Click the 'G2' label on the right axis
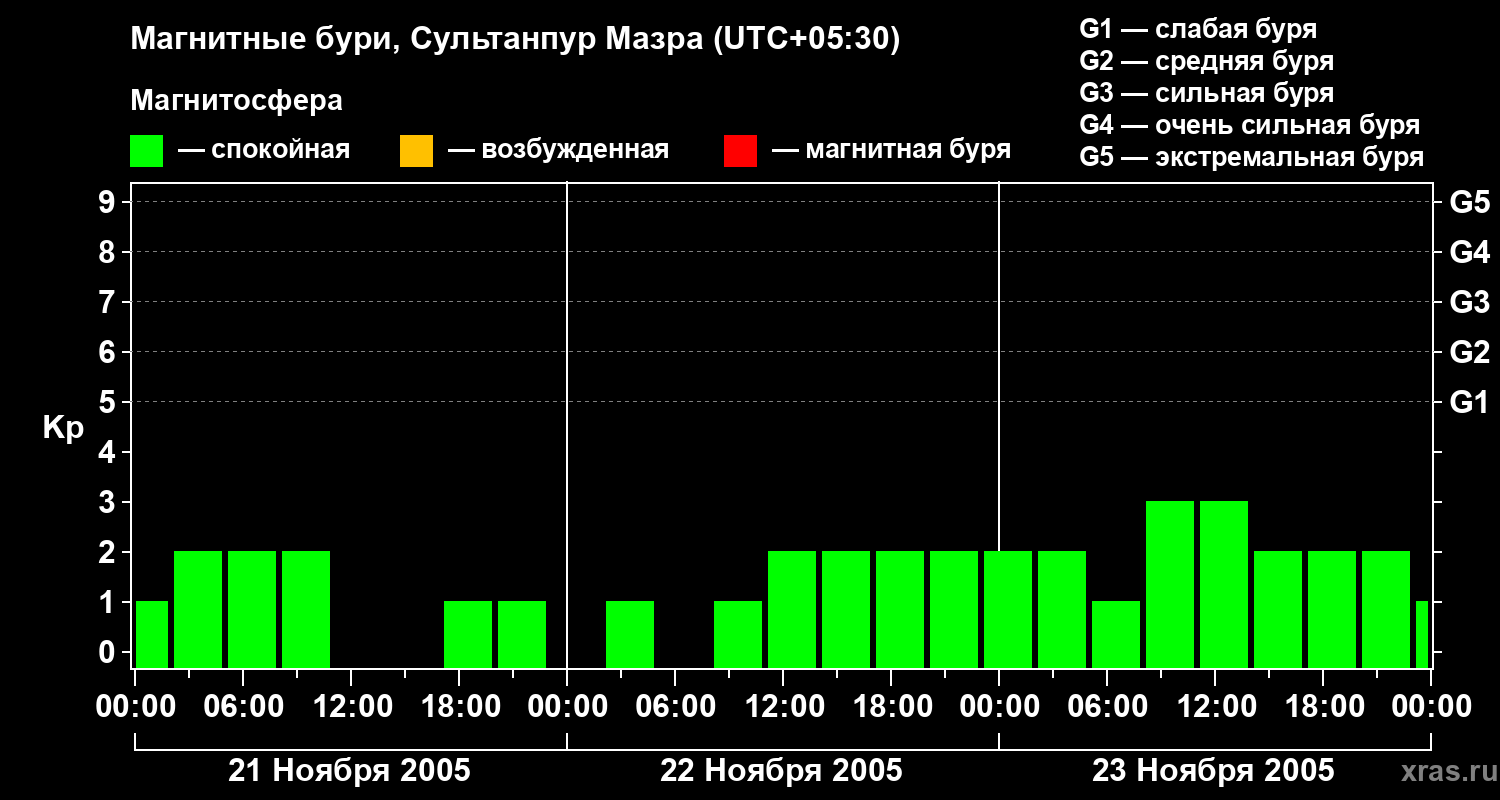1500x800 pixels. point(1470,353)
